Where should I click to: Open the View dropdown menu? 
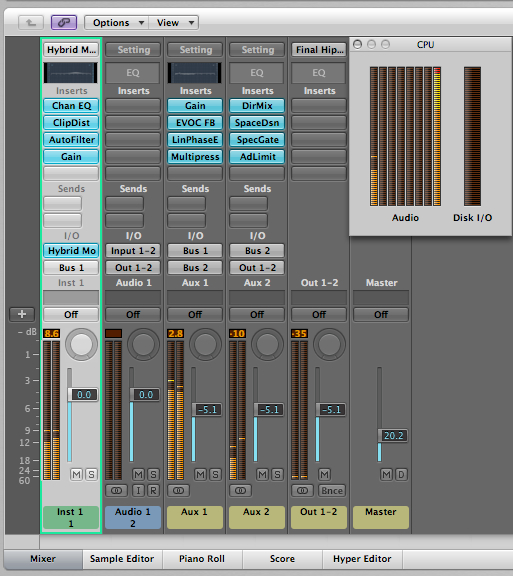tap(174, 22)
